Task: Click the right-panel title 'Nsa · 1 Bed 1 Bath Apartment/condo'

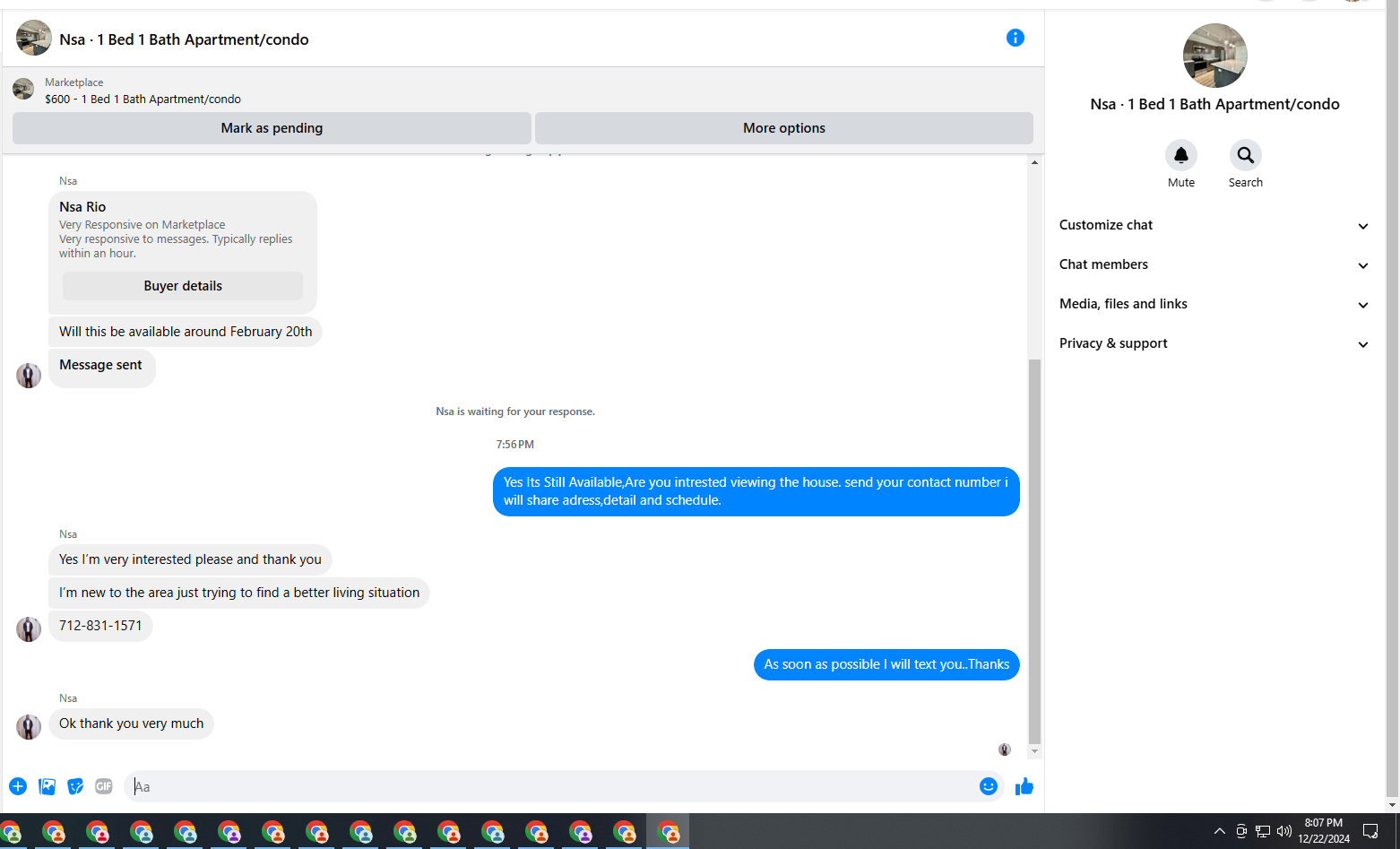Action: [1214, 104]
